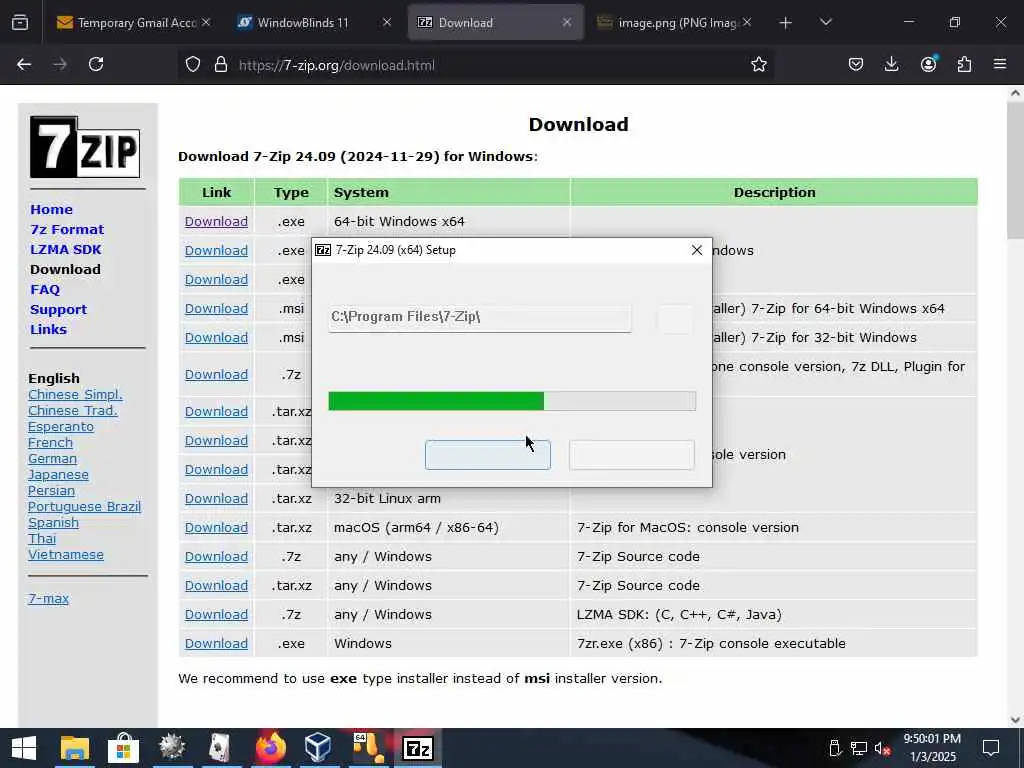Open the 3D cube app in taskbar

coord(319,748)
